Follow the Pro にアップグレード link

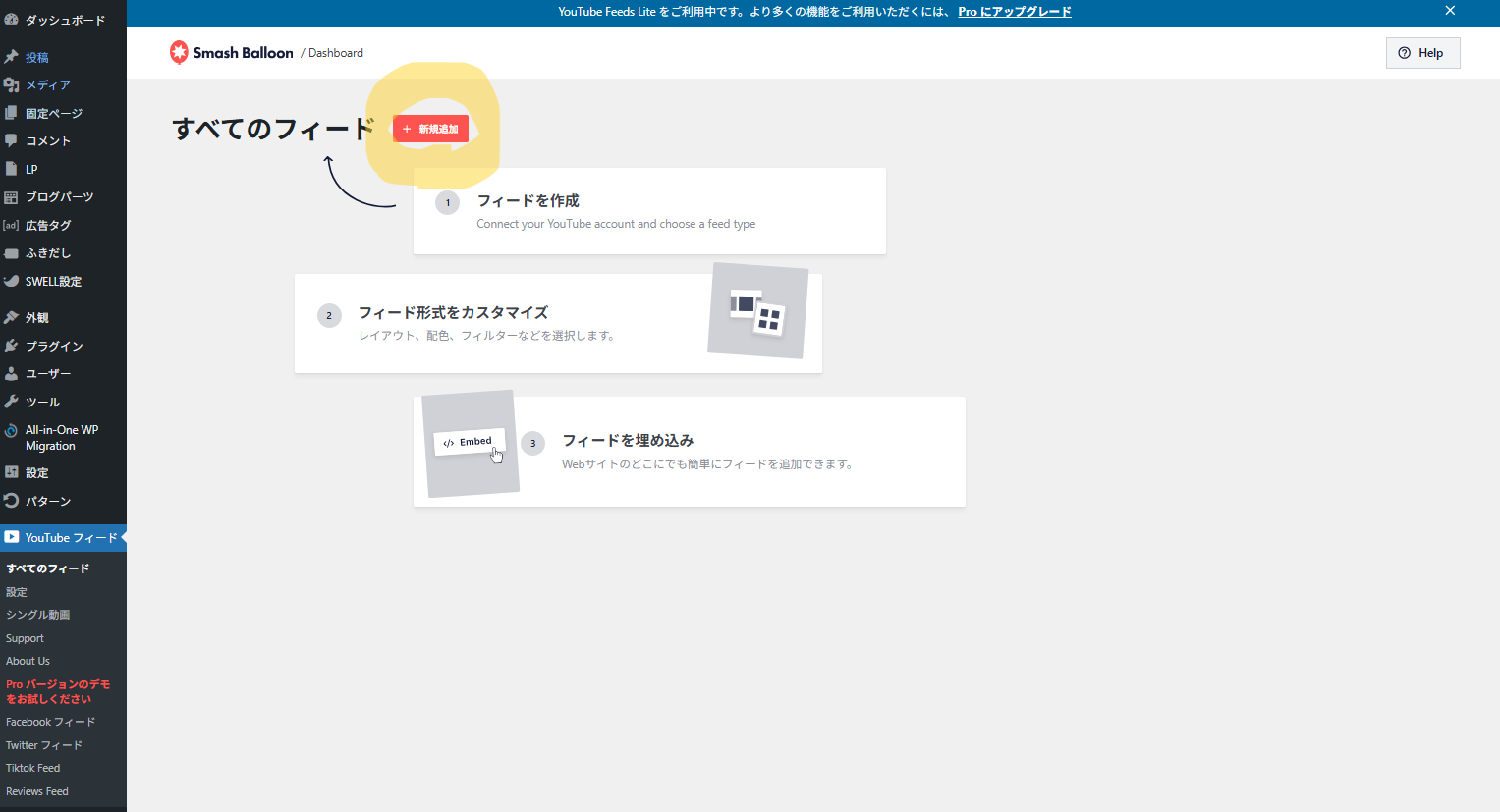pos(1014,12)
